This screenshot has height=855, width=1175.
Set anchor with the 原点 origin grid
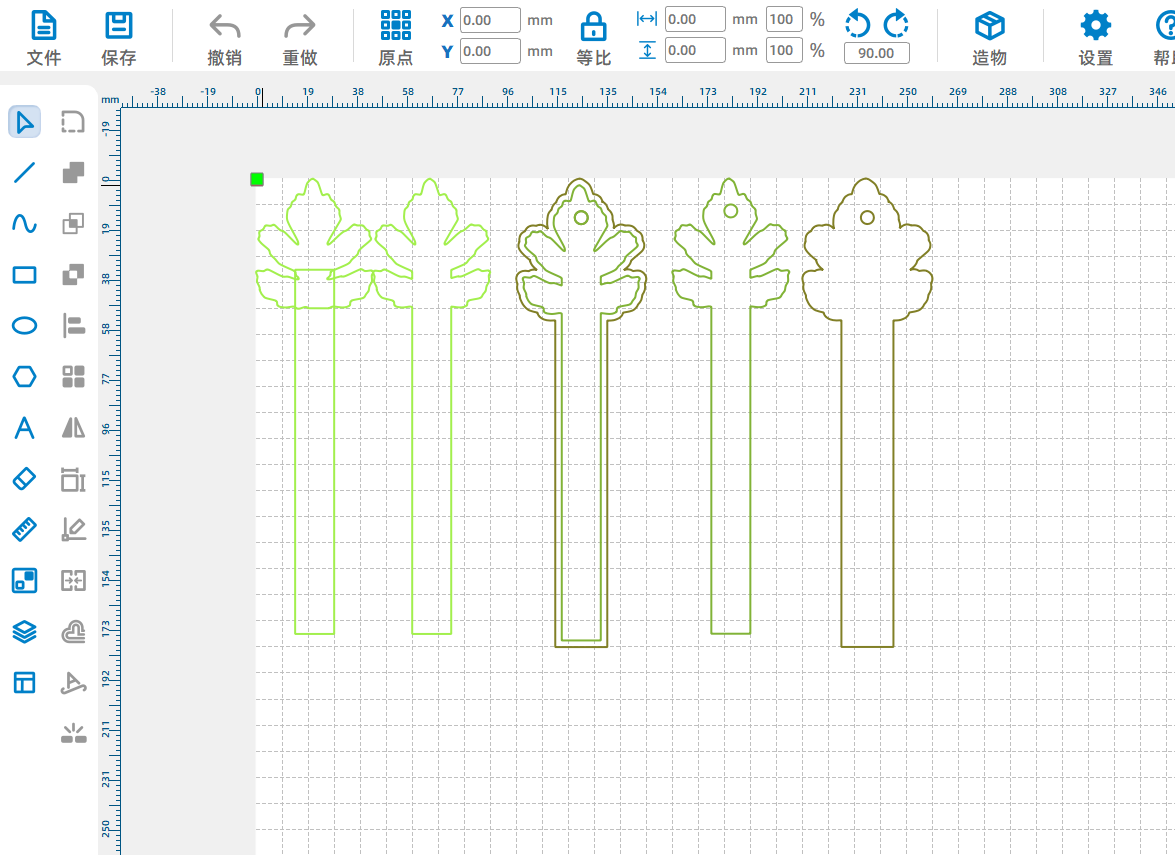click(x=395, y=37)
